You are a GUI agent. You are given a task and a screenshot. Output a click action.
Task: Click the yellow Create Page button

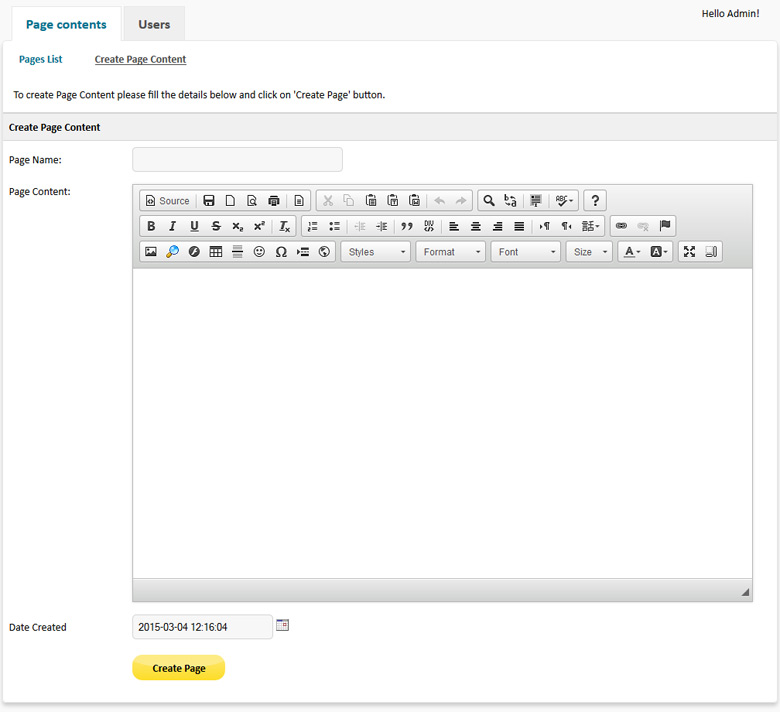click(x=179, y=668)
